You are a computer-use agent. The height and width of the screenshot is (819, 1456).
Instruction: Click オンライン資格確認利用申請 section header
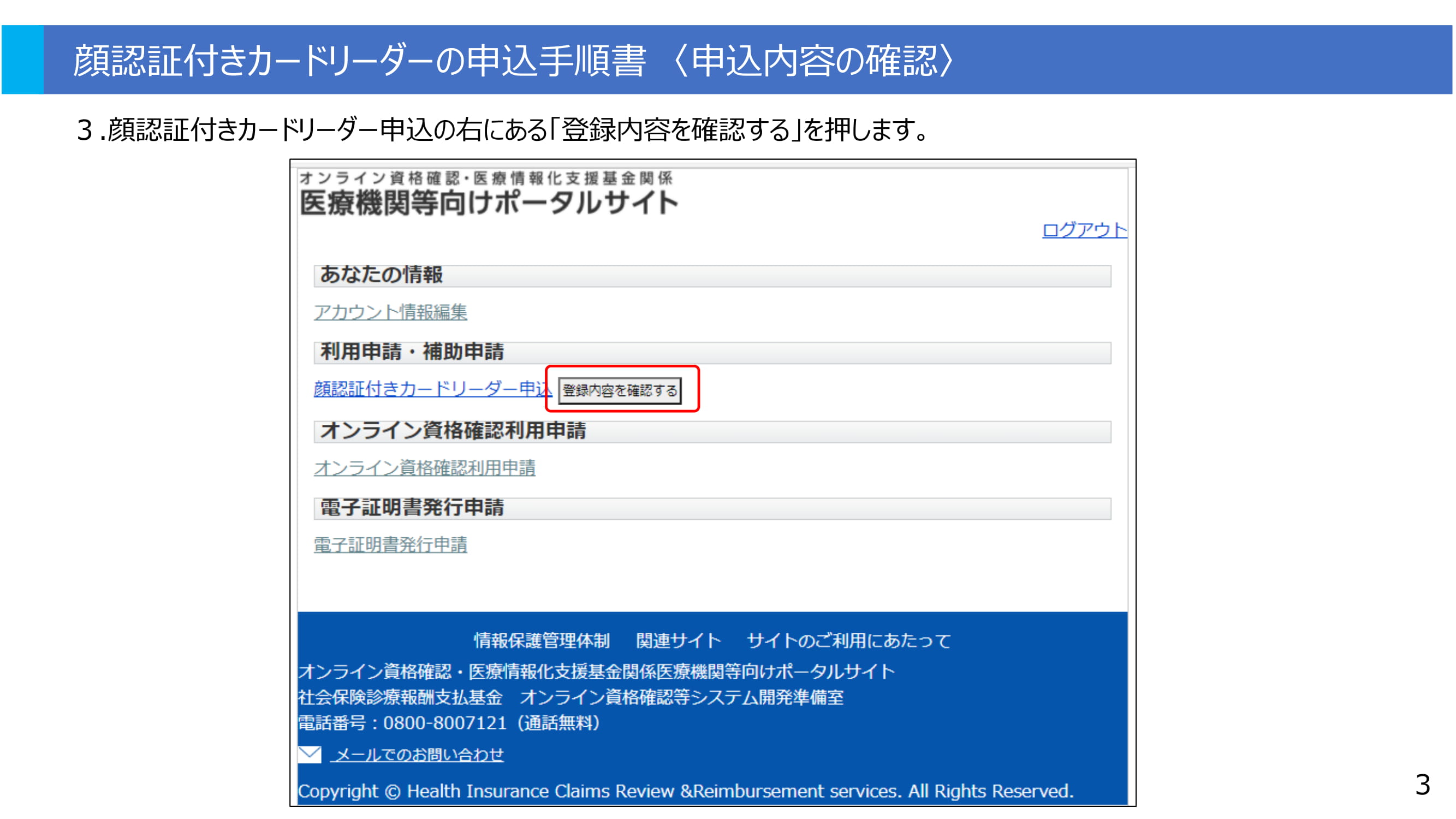click(x=712, y=432)
